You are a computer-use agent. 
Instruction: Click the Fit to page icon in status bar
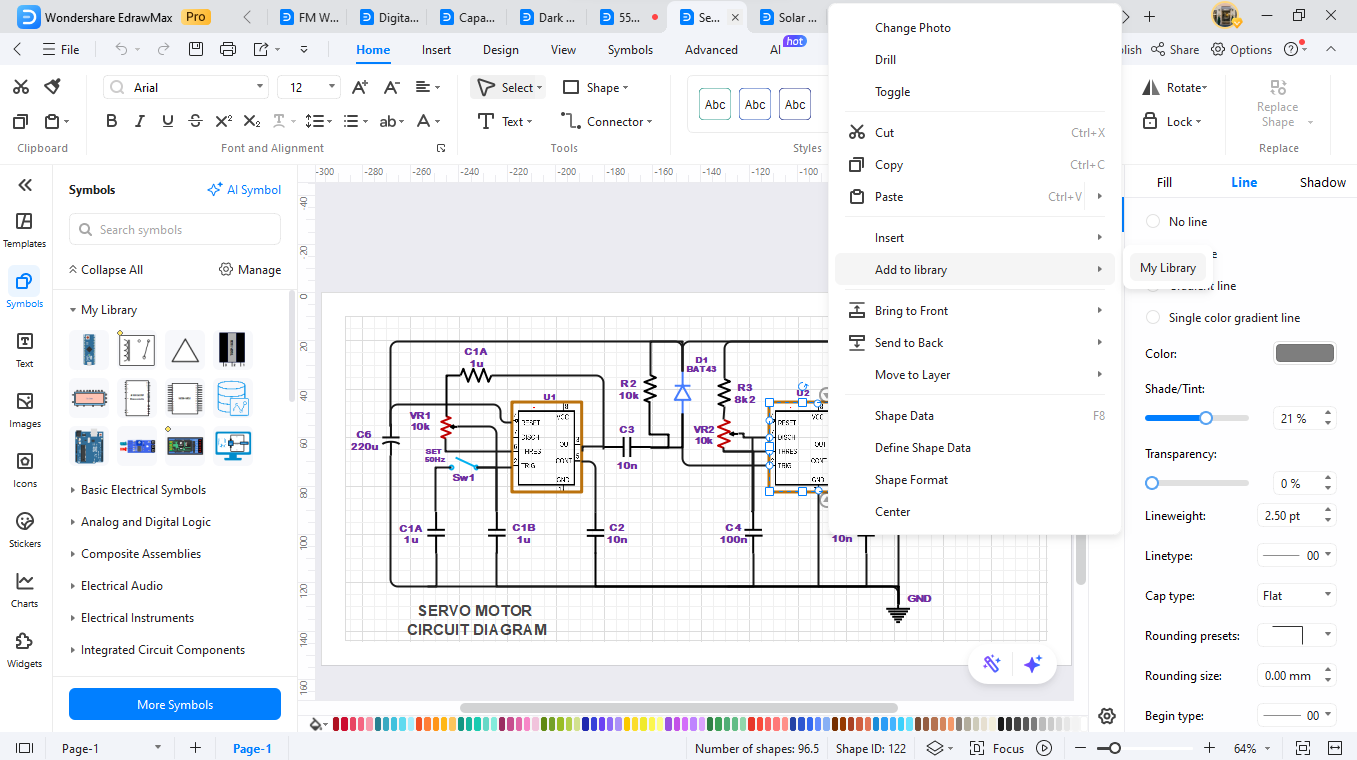pyautogui.click(x=1303, y=748)
